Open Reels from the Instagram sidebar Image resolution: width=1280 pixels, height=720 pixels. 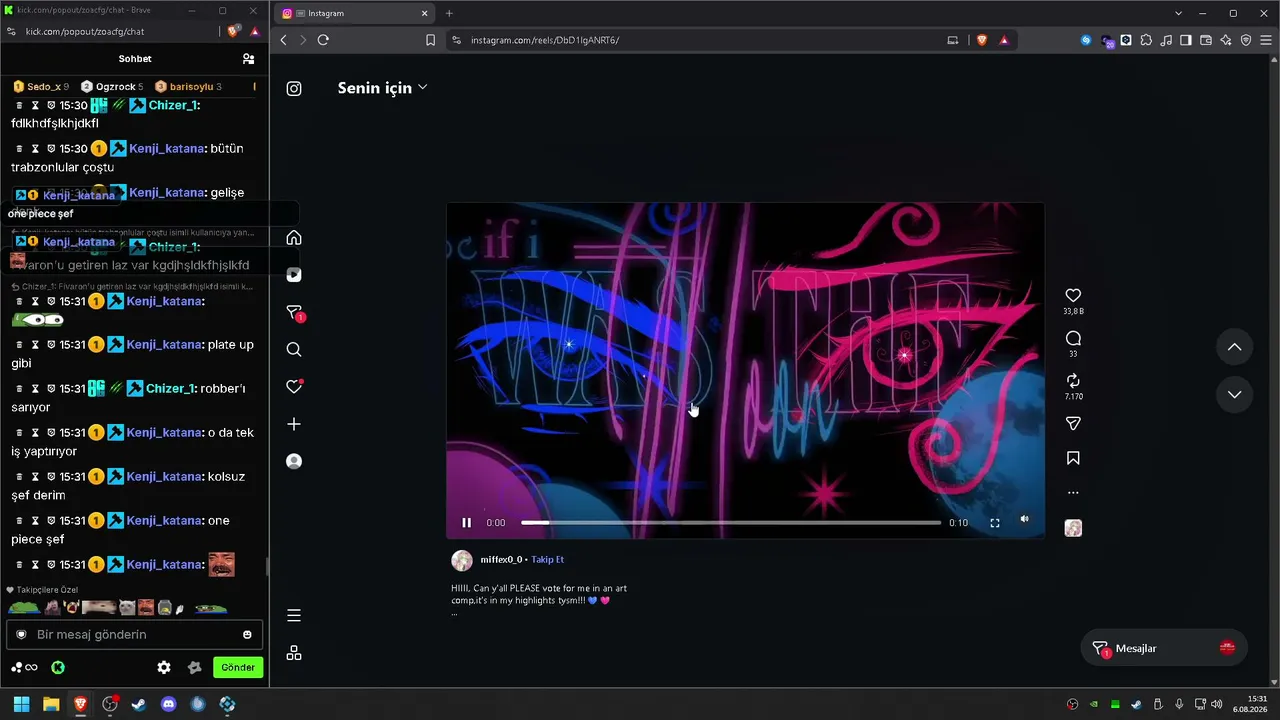[294, 275]
